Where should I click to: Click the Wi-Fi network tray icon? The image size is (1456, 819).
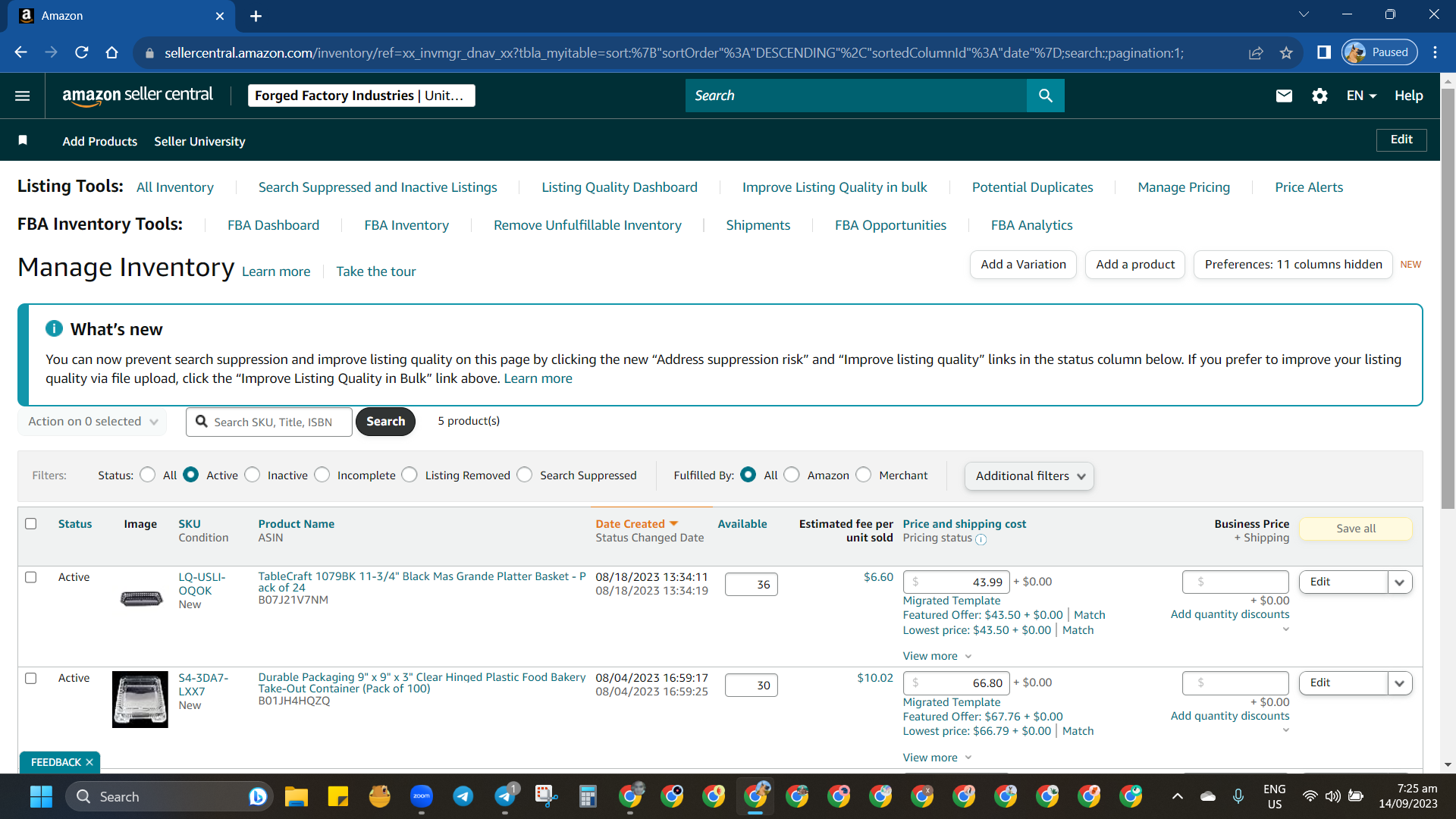1310,796
